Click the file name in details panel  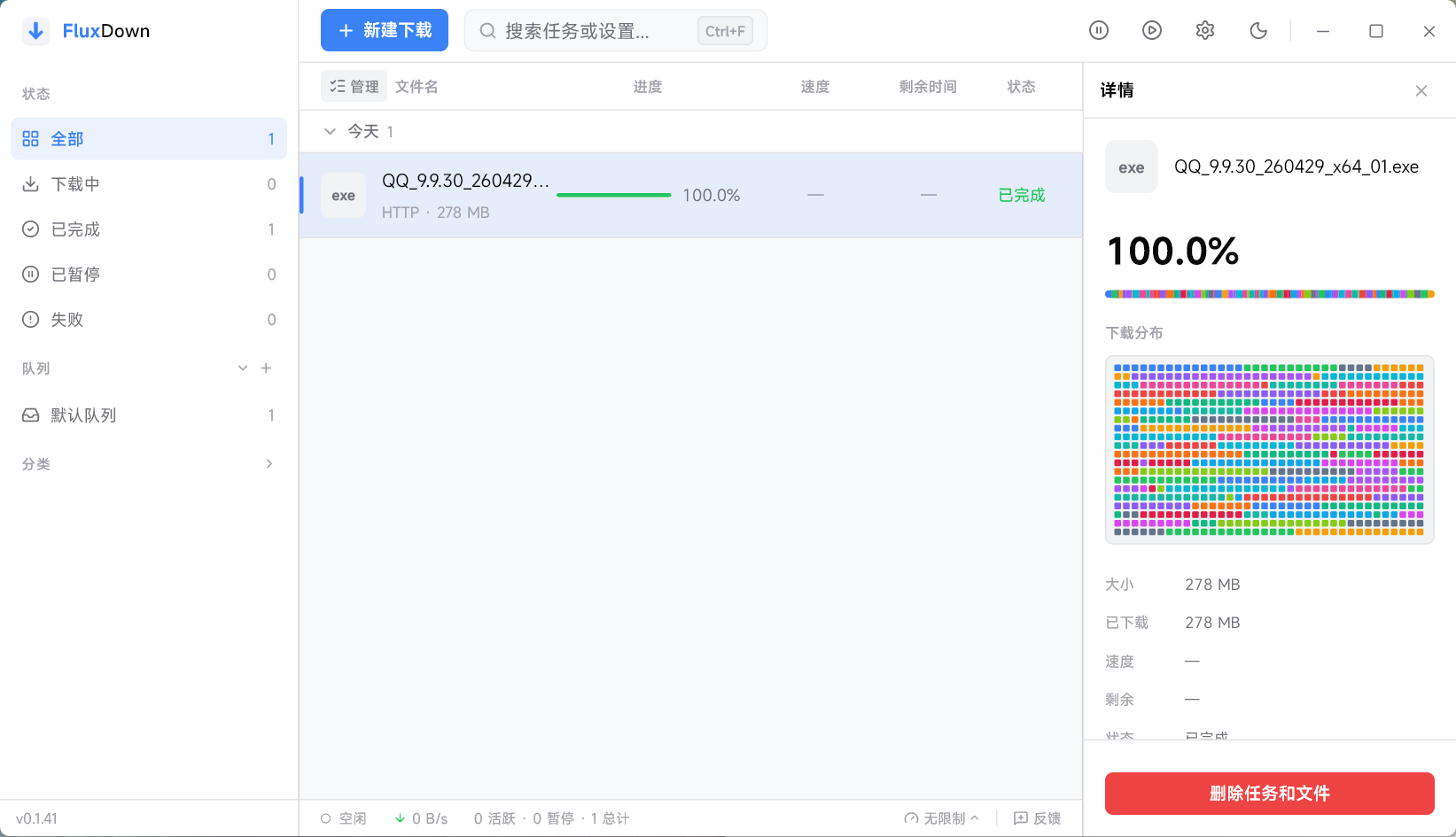tap(1296, 167)
